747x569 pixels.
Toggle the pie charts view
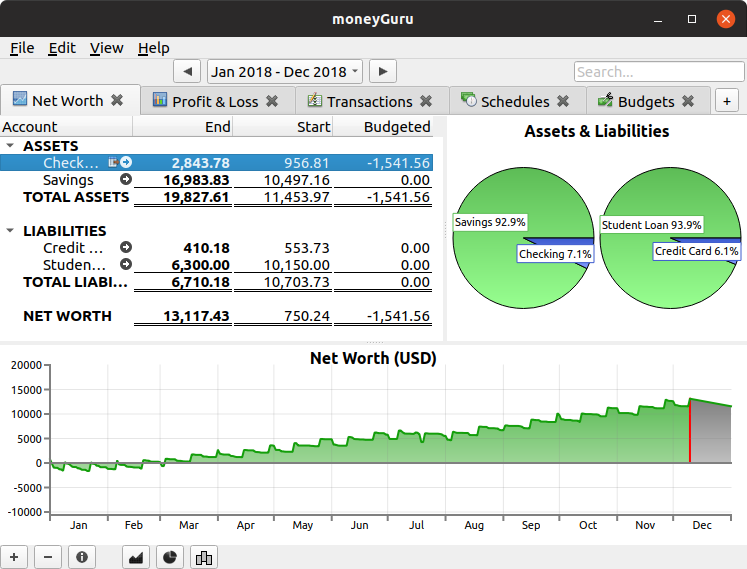click(170, 557)
